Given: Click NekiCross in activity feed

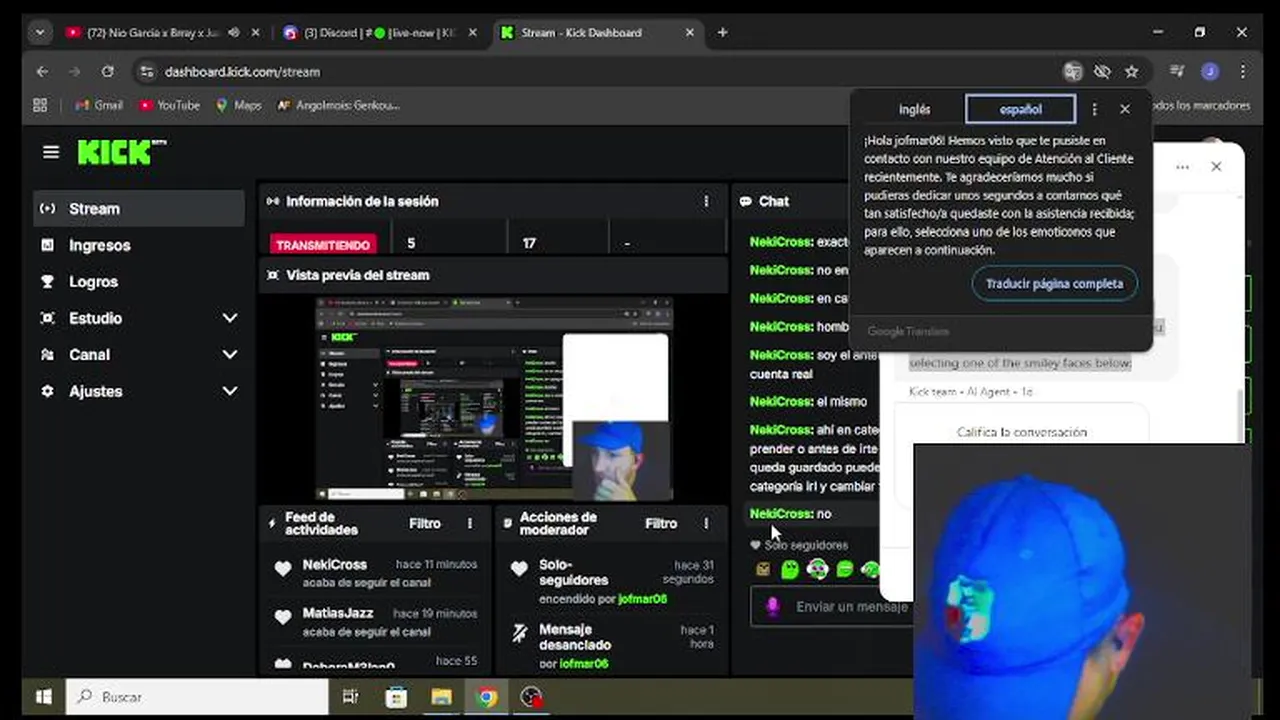Looking at the screenshot, I should [x=335, y=564].
